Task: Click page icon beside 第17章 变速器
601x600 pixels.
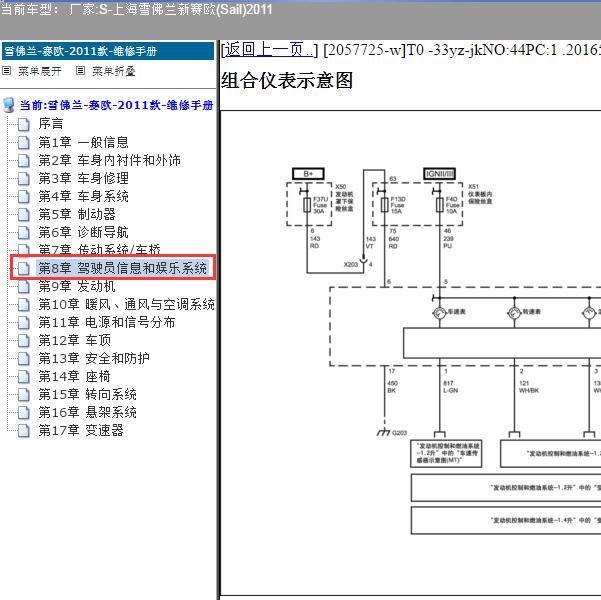Action: 24,431
